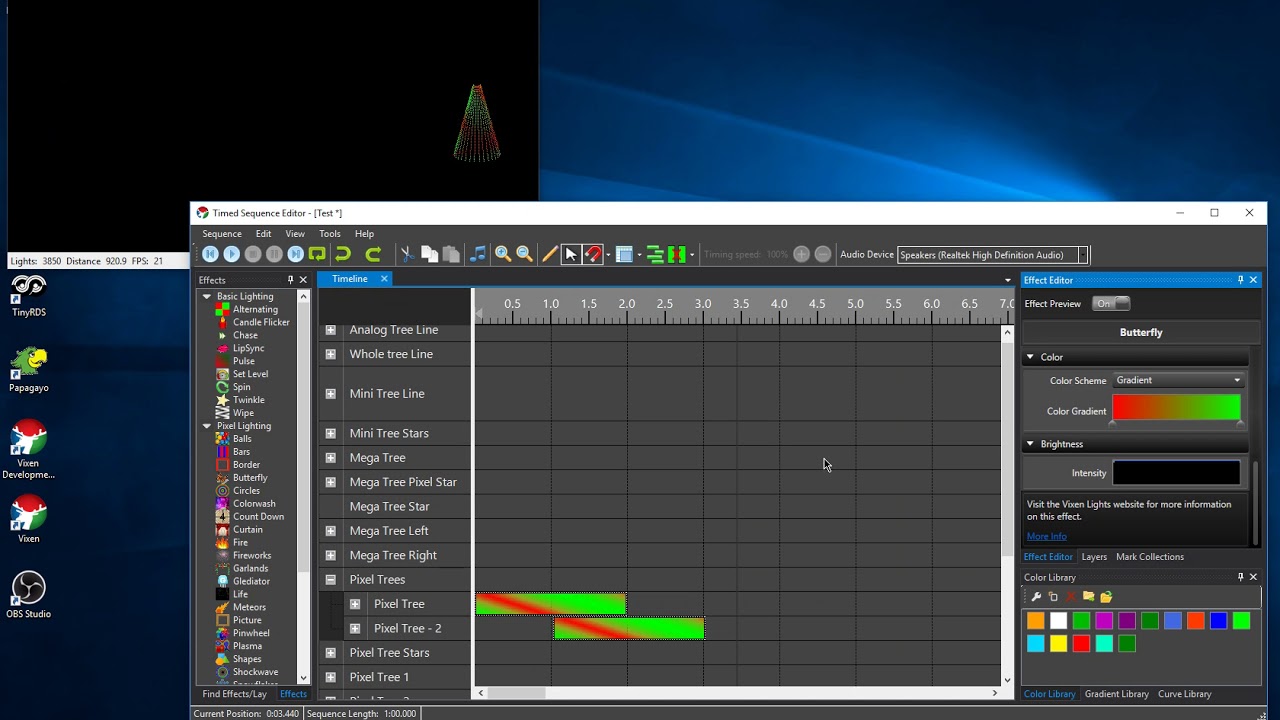Open the Tools menu
Image resolution: width=1280 pixels, height=720 pixels.
pos(330,234)
